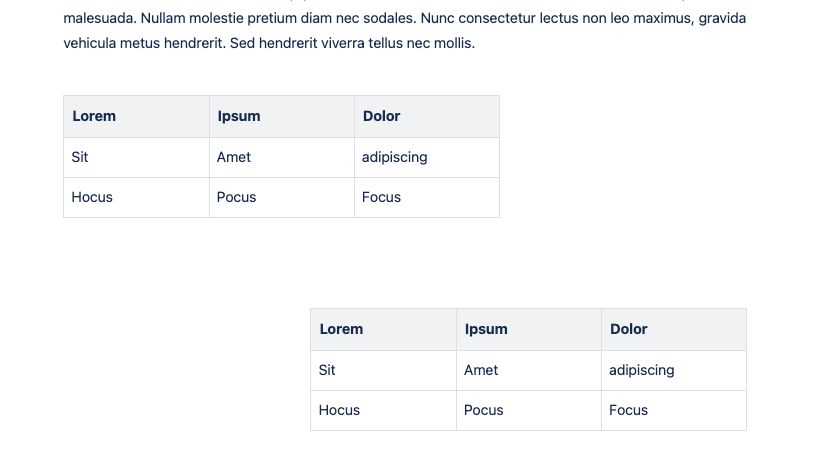Click the Amet cell in the upper table
Screen dimensions: 831x467
234,157
